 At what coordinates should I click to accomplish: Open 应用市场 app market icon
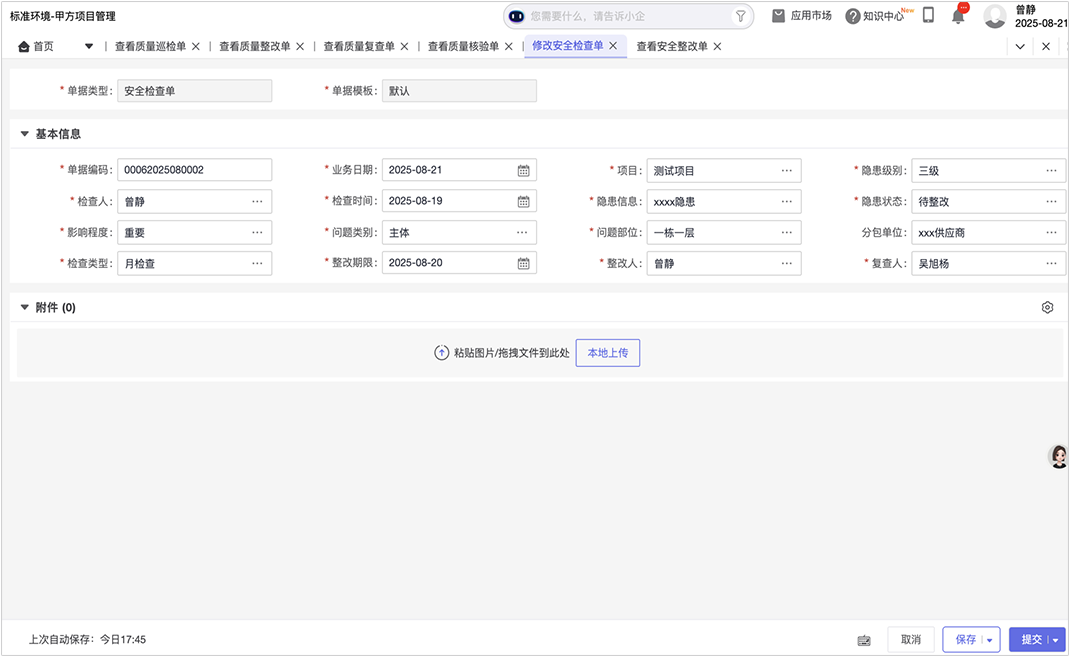click(x=778, y=15)
